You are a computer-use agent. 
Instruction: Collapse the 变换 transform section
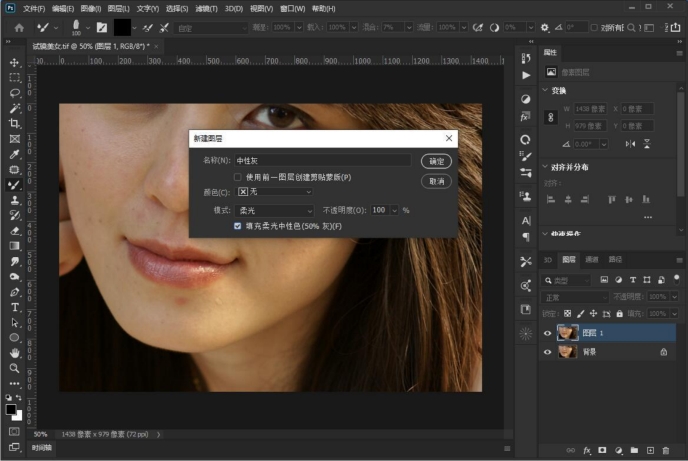(545, 90)
